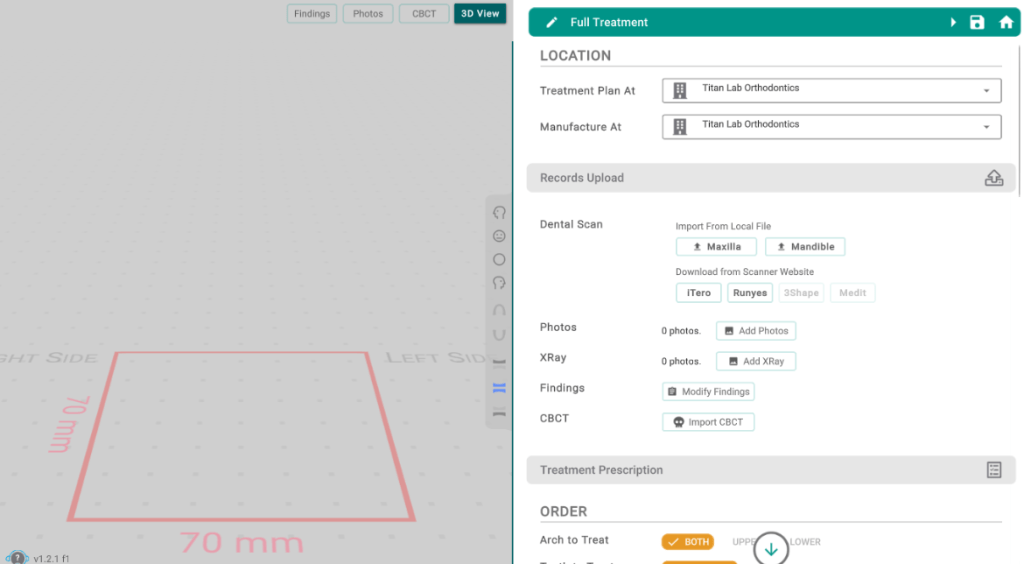The width and height of the screenshot is (1024, 564).
Task: Select the circle view icon in 3D toolbar
Action: click(x=499, y=259)
